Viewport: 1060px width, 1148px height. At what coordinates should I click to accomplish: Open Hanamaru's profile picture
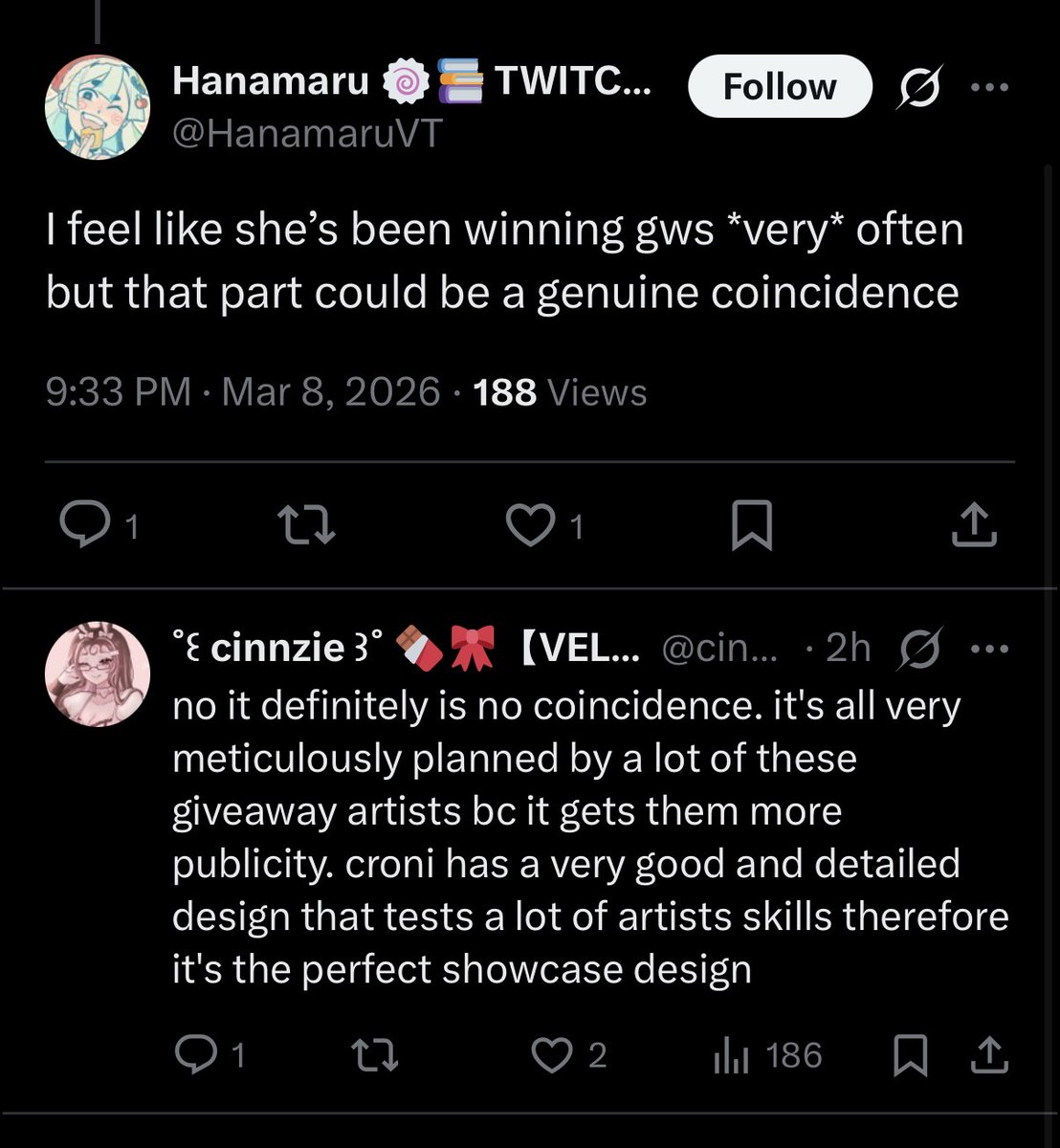coord(98,106)
